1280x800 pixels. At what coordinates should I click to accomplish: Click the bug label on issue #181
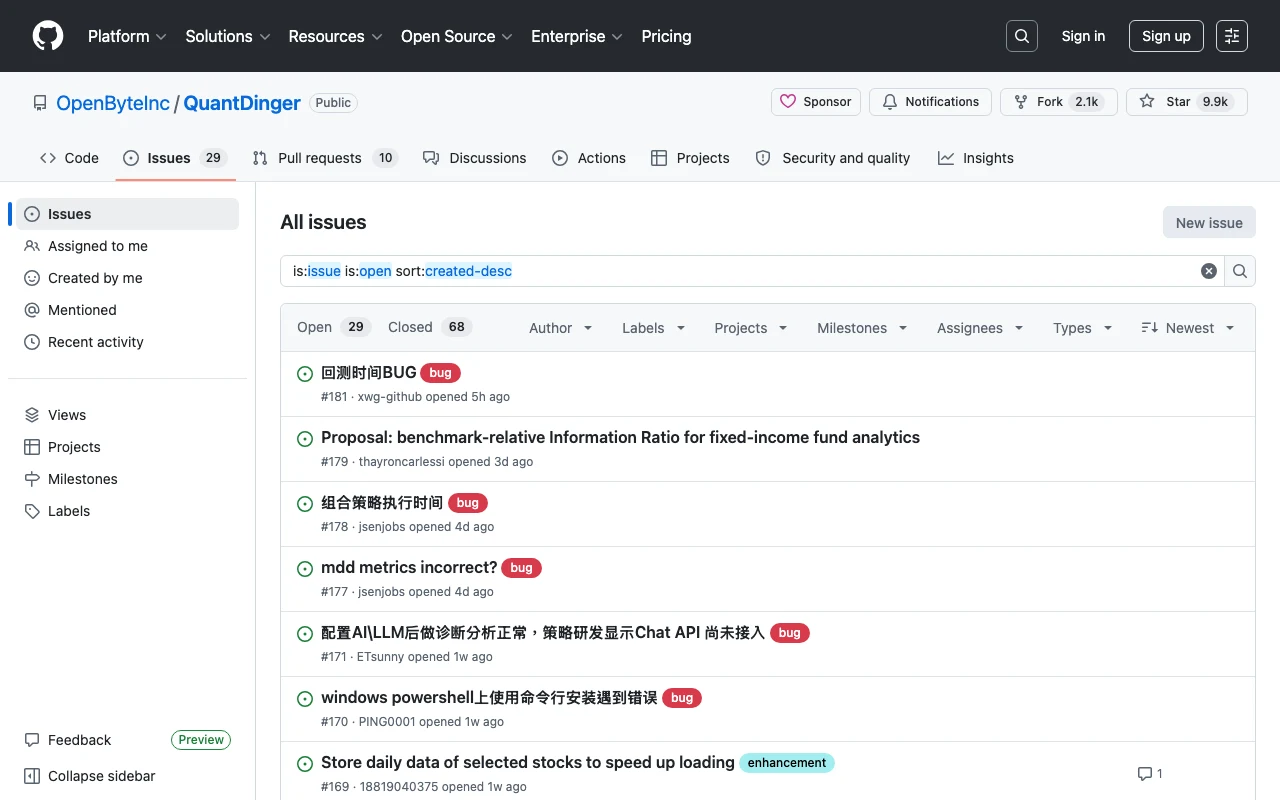441,373
